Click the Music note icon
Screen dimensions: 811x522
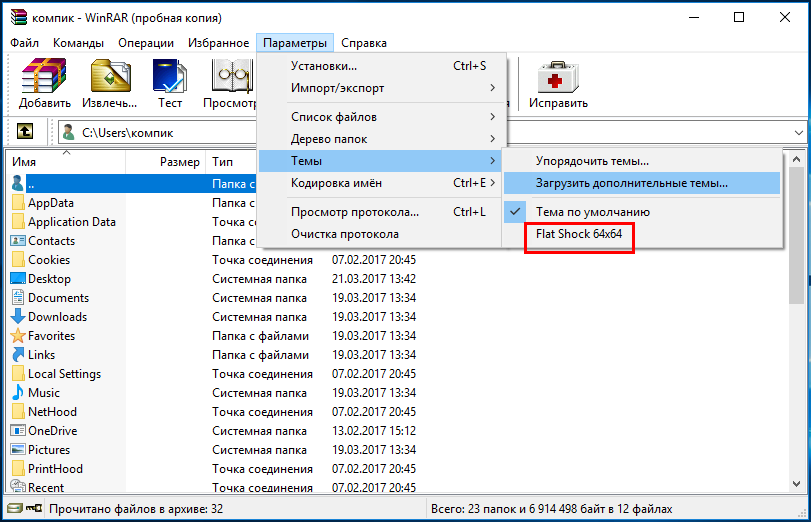click(18, 393)
